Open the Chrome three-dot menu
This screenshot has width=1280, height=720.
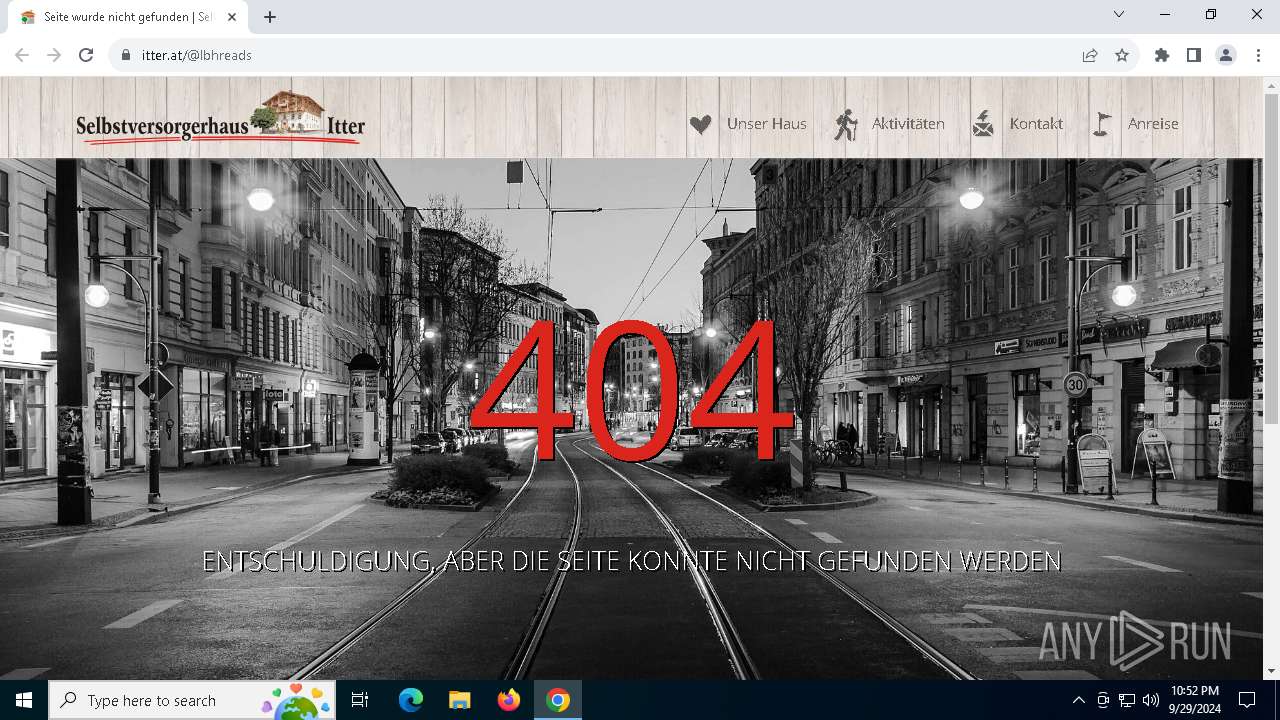tap(1258, 55)
